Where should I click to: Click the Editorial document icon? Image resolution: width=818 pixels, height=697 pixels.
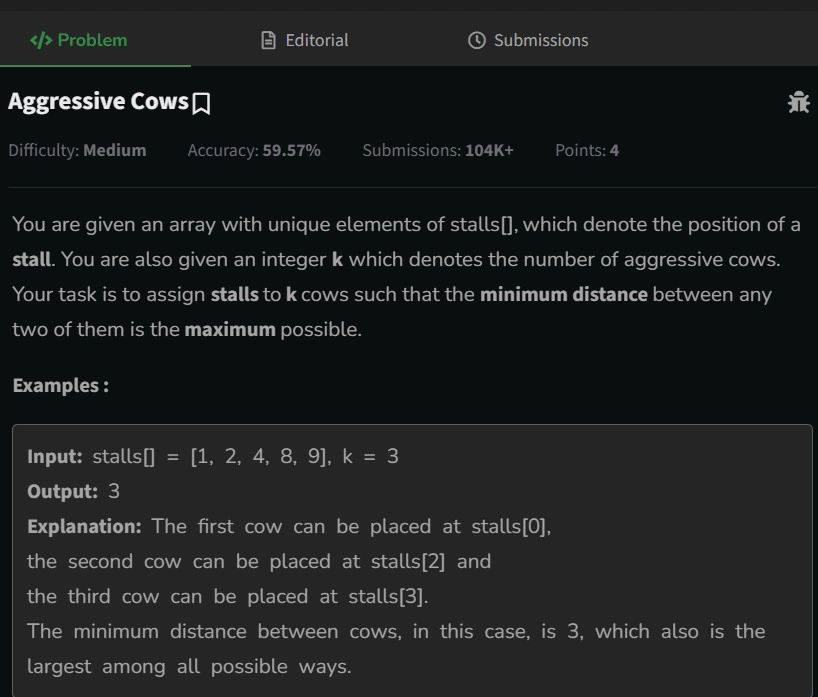[268, 40]
